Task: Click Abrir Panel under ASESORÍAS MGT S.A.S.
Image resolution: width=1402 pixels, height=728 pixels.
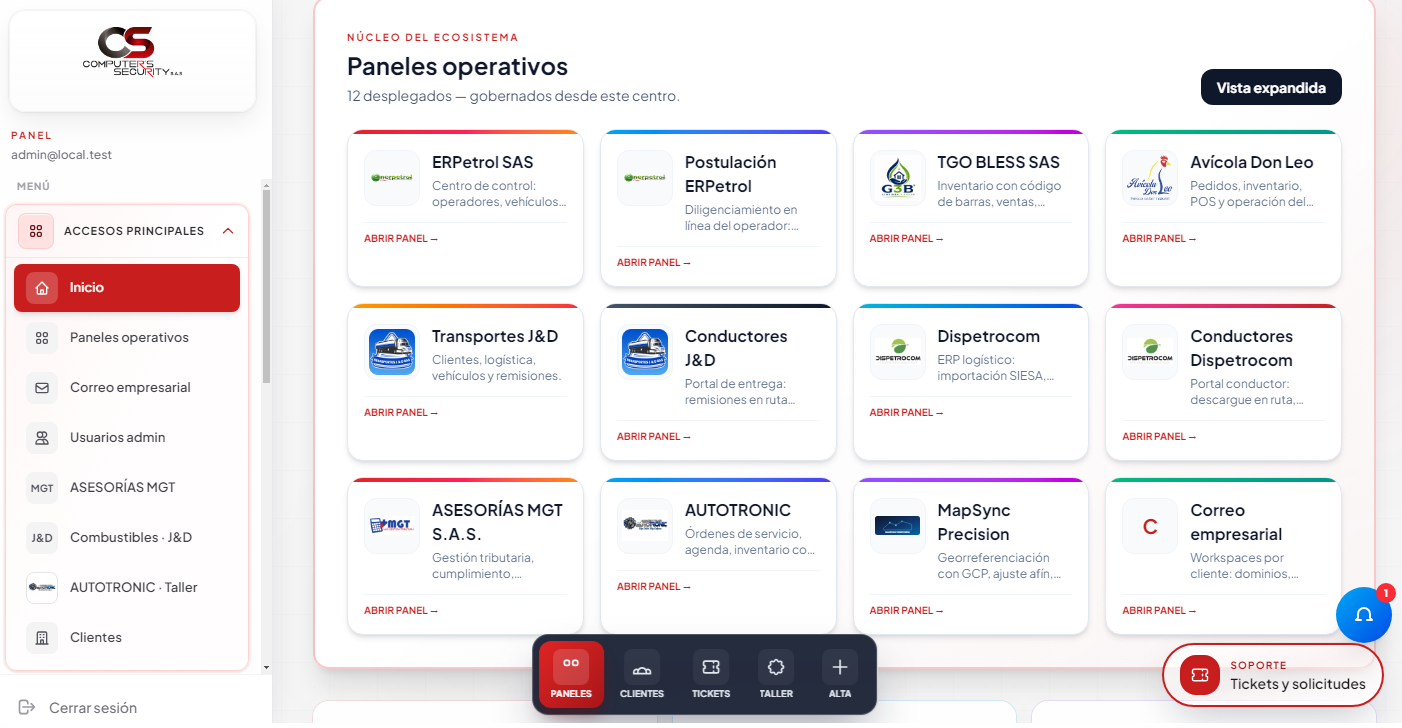Action: pos(400,611)
